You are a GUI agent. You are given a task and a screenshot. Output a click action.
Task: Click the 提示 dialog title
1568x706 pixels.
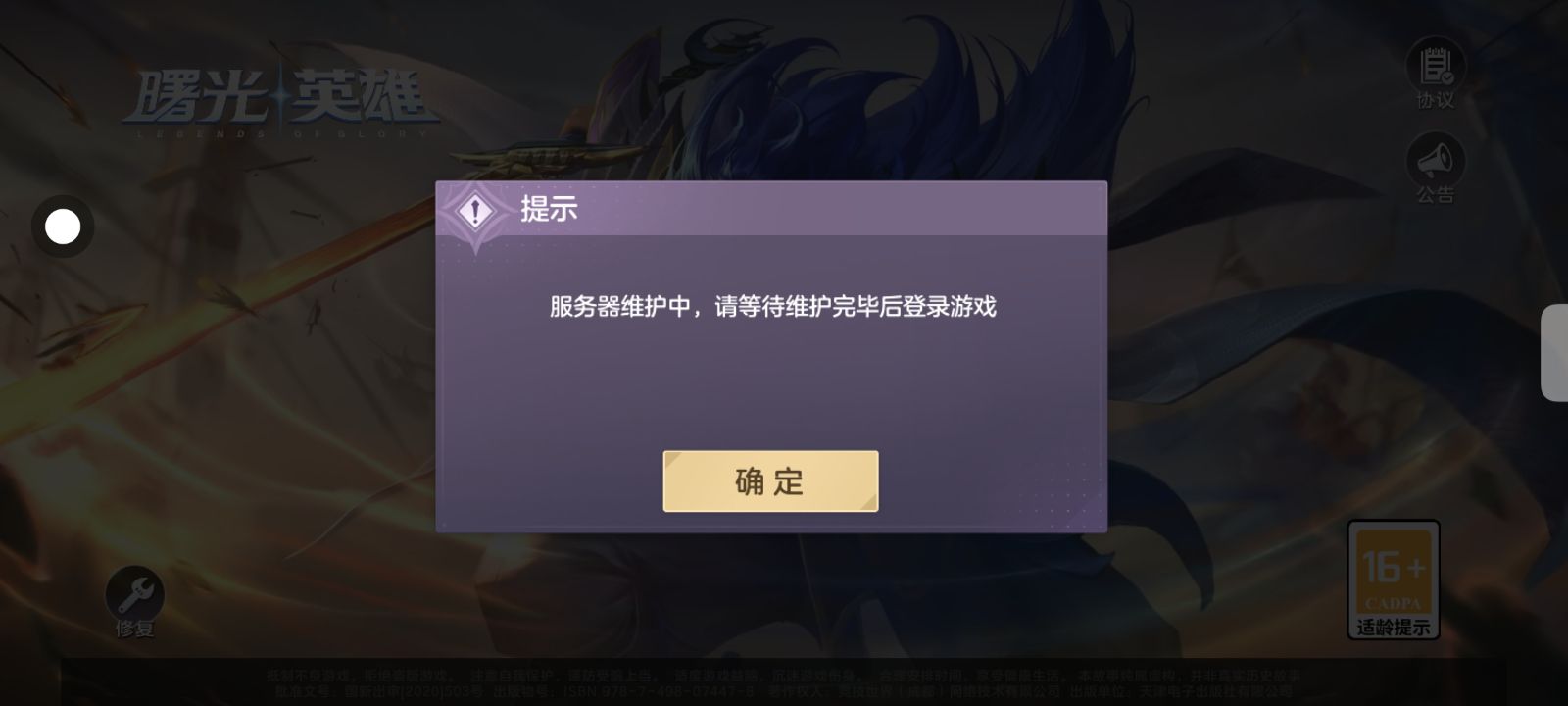[x=549, y=209]
